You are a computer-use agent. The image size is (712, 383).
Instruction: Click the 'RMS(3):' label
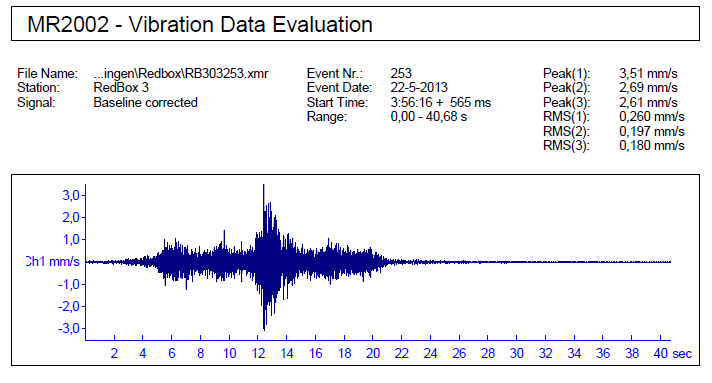(567, 145)
